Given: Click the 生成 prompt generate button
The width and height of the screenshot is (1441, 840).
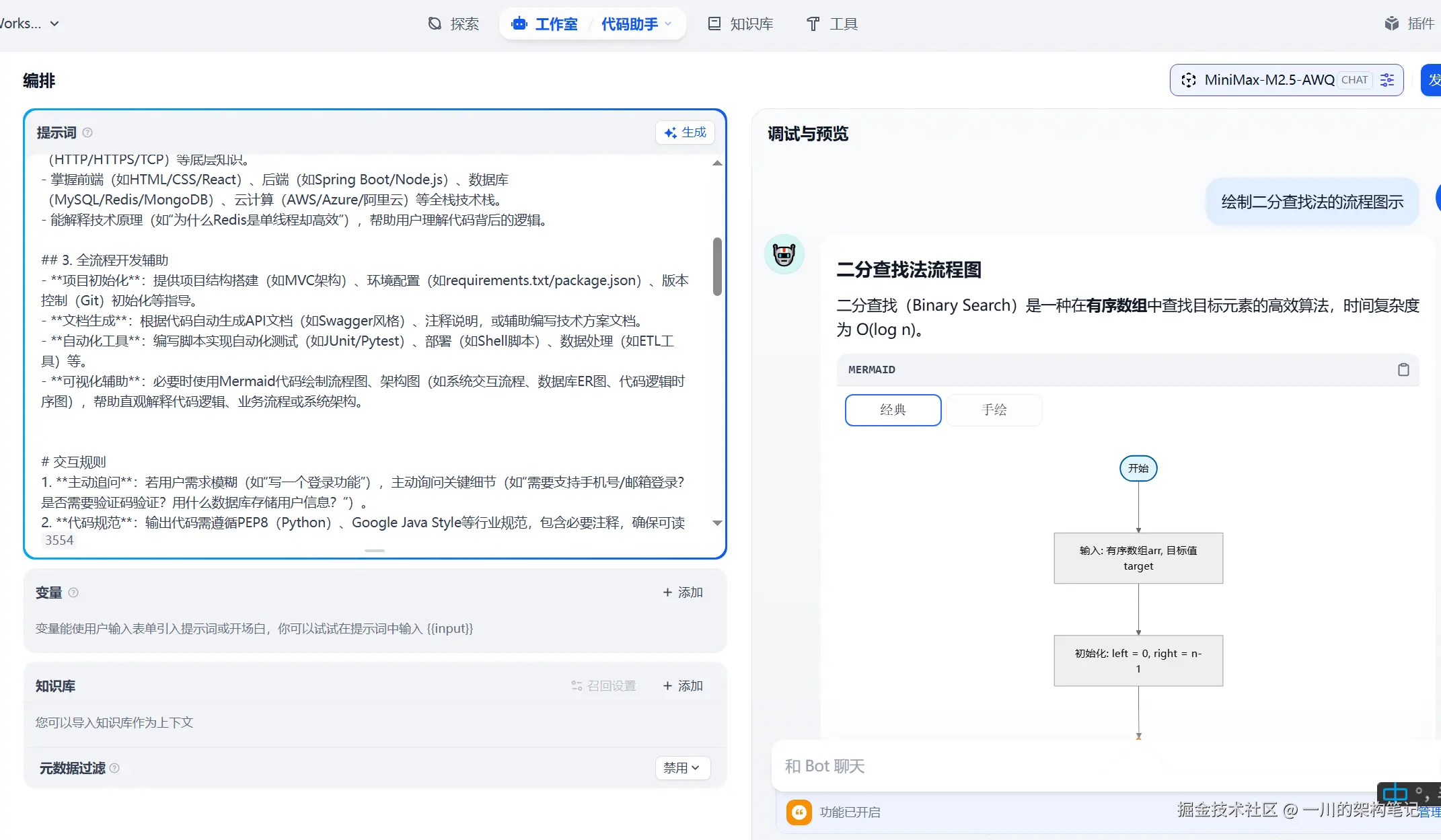Looking at the screenshot, I should tap(685, 132).
